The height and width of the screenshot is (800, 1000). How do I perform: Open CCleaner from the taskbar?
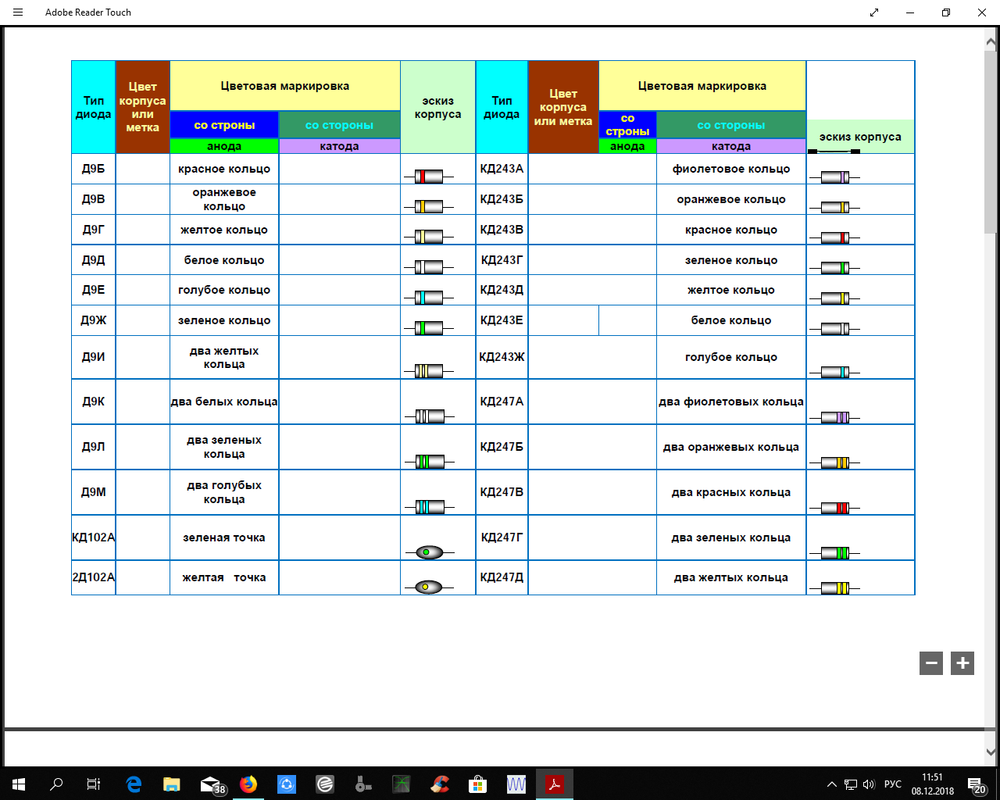439,784
